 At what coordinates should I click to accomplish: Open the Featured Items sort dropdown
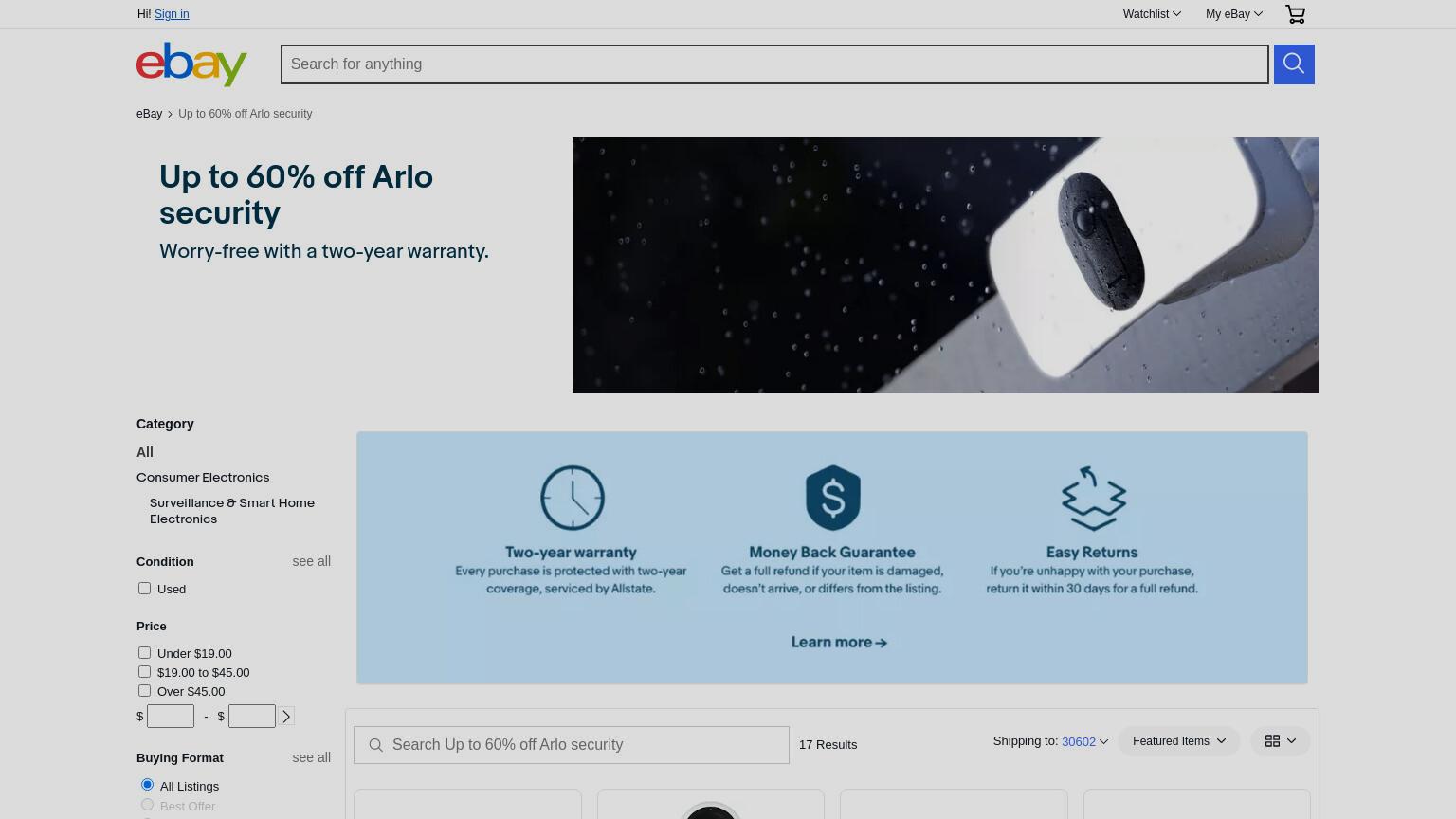pyautogui.click(x=1178, y=741)
